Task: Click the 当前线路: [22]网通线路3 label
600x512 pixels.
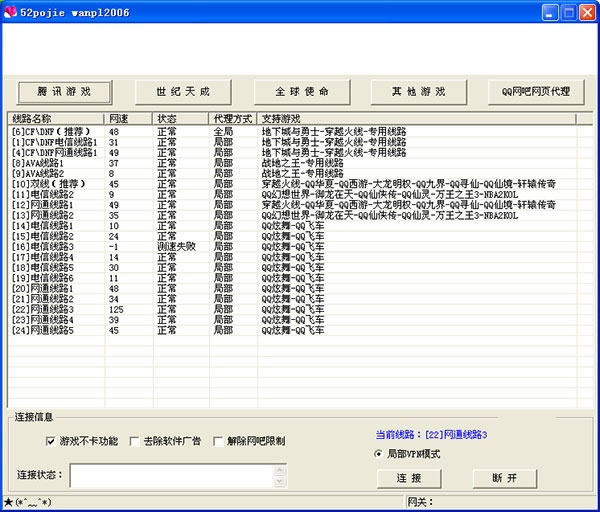Action: 431,435
